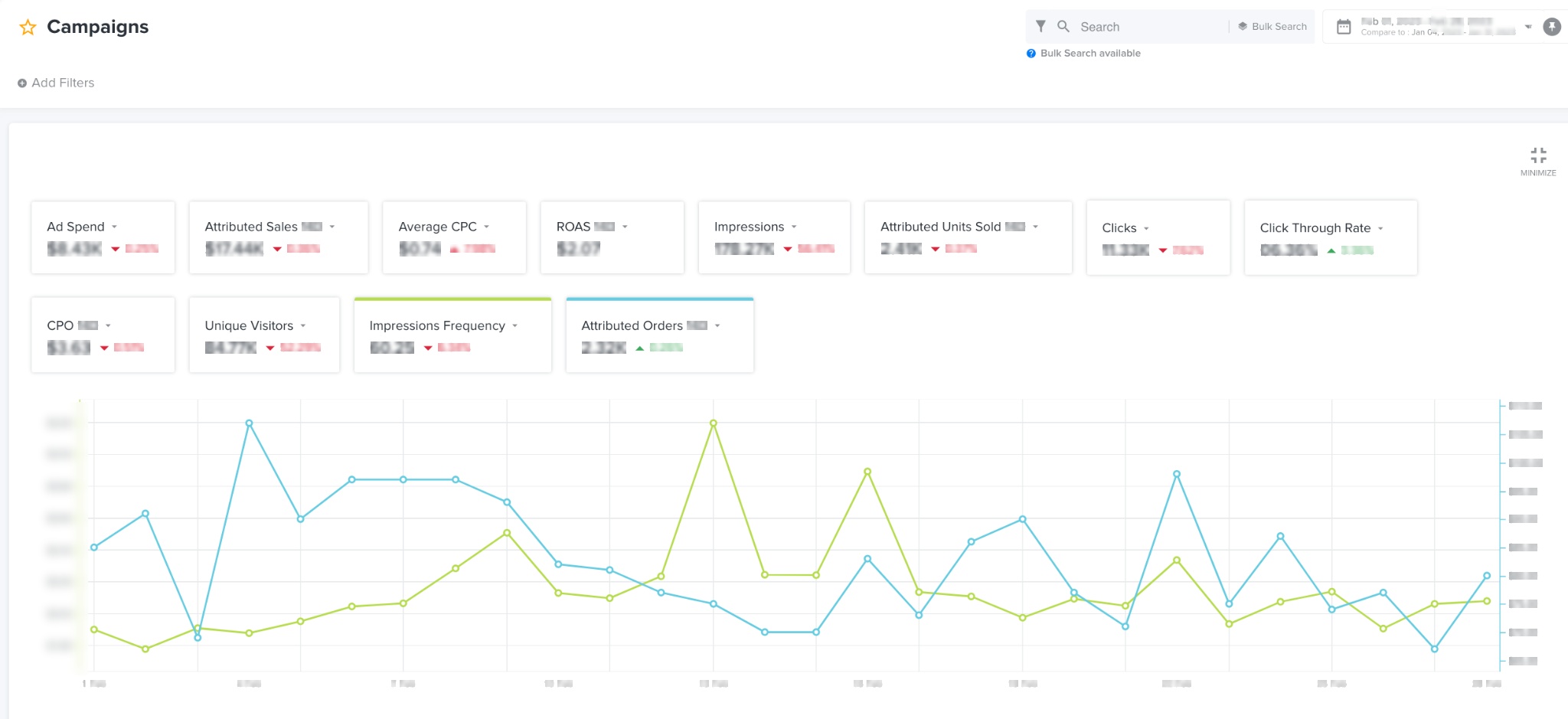This screenshot has width=1568, height=719.
Task: Click the highest green line peak point
Action: point(713,423)
